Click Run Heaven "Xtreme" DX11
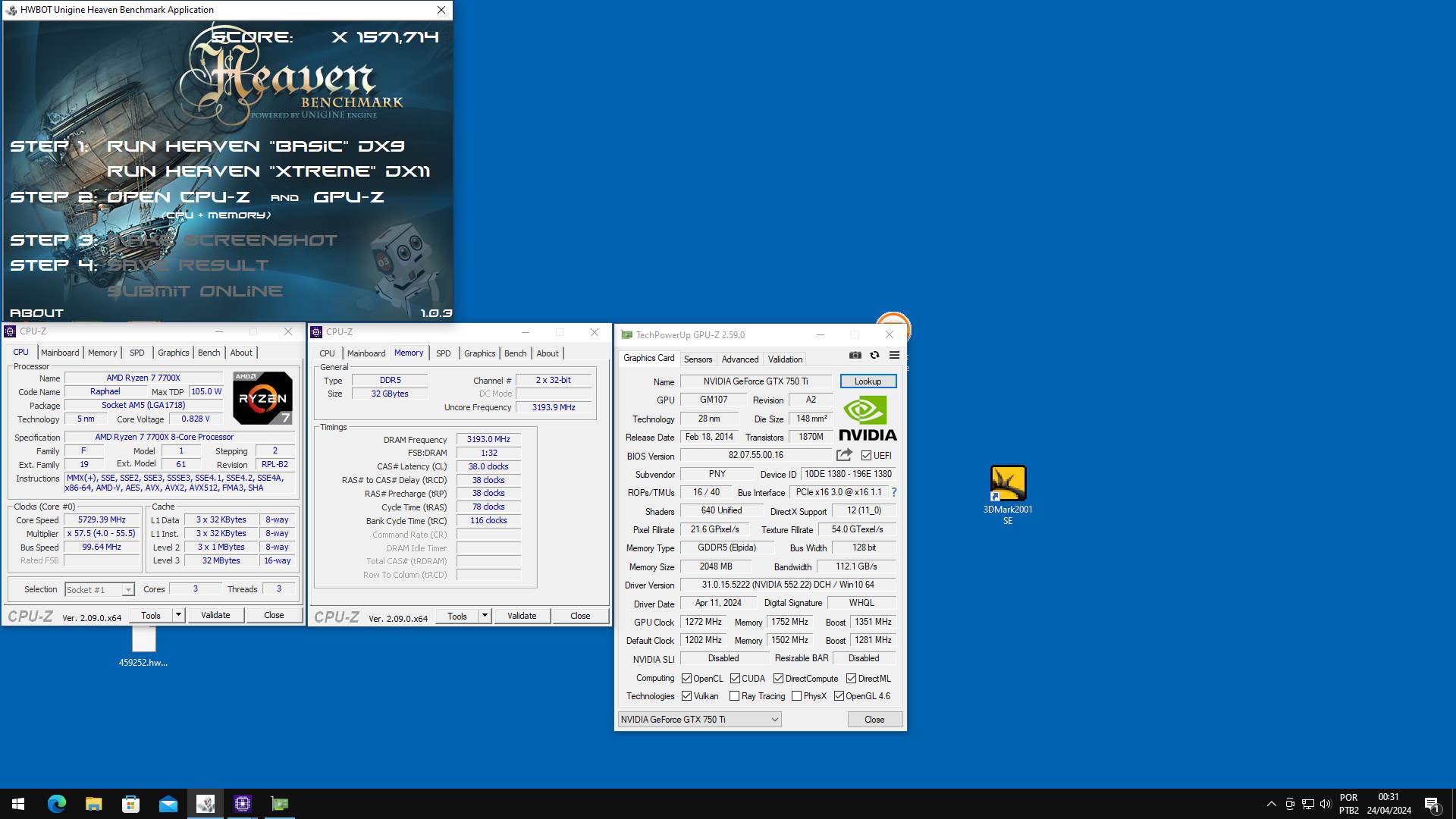Viewport: 1456px width, 819px height. click(x=268, y=171)
